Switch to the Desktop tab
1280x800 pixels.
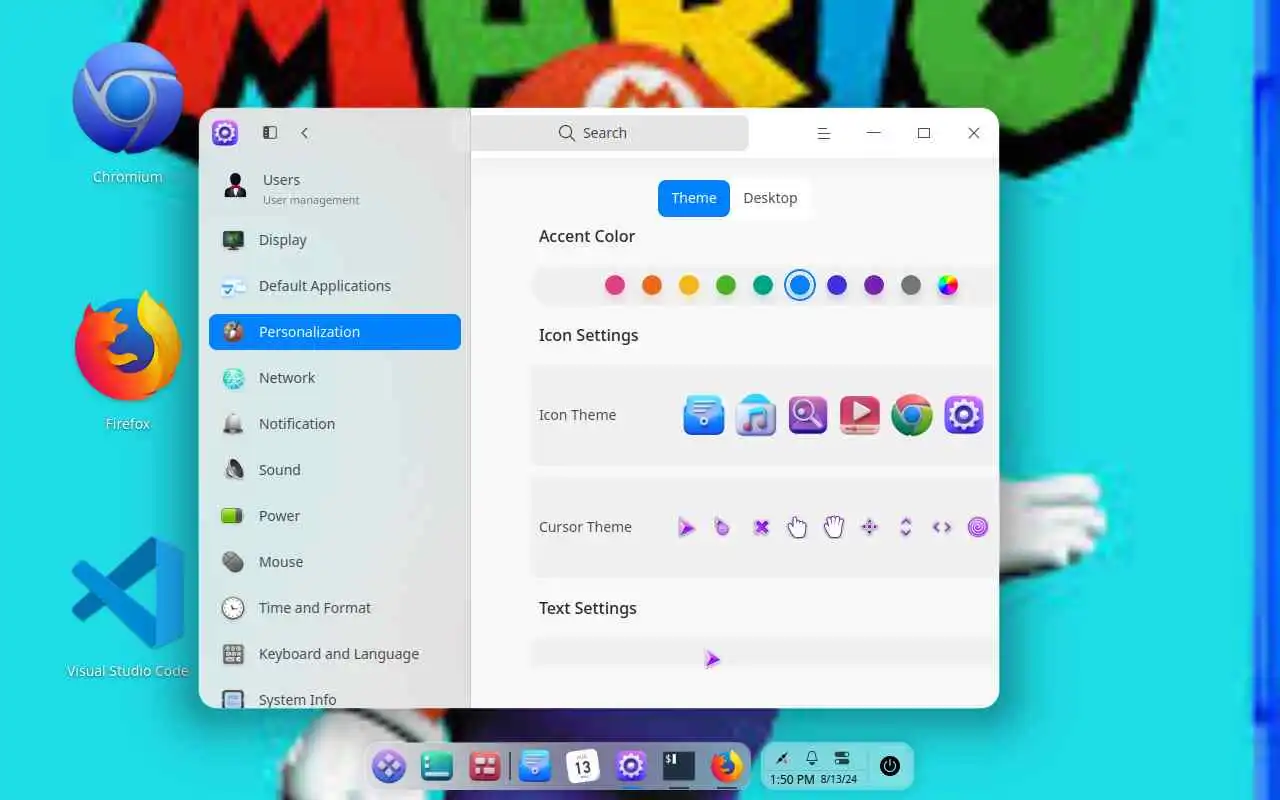[x=770, y=198]
